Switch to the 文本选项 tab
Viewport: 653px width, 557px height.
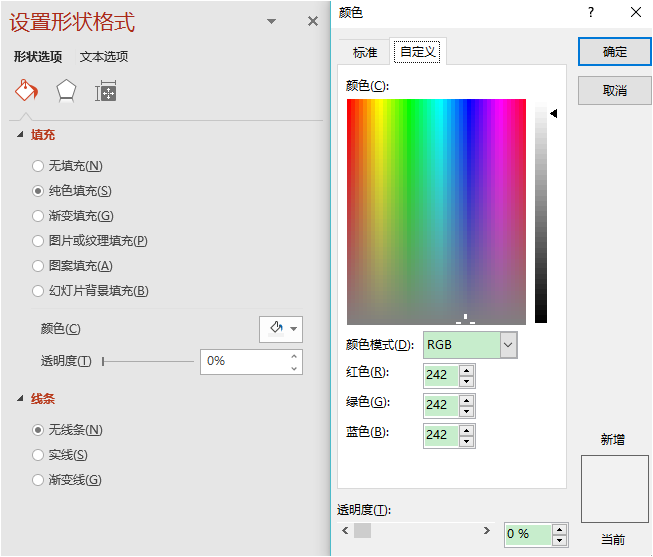click(x=104, y=57)
